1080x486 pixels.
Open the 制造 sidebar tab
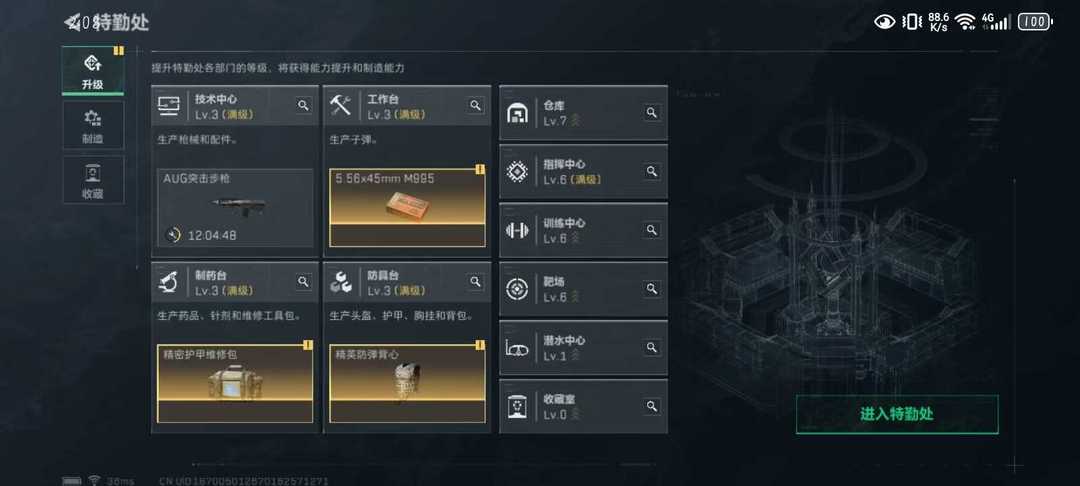click(x=93, y=125)
